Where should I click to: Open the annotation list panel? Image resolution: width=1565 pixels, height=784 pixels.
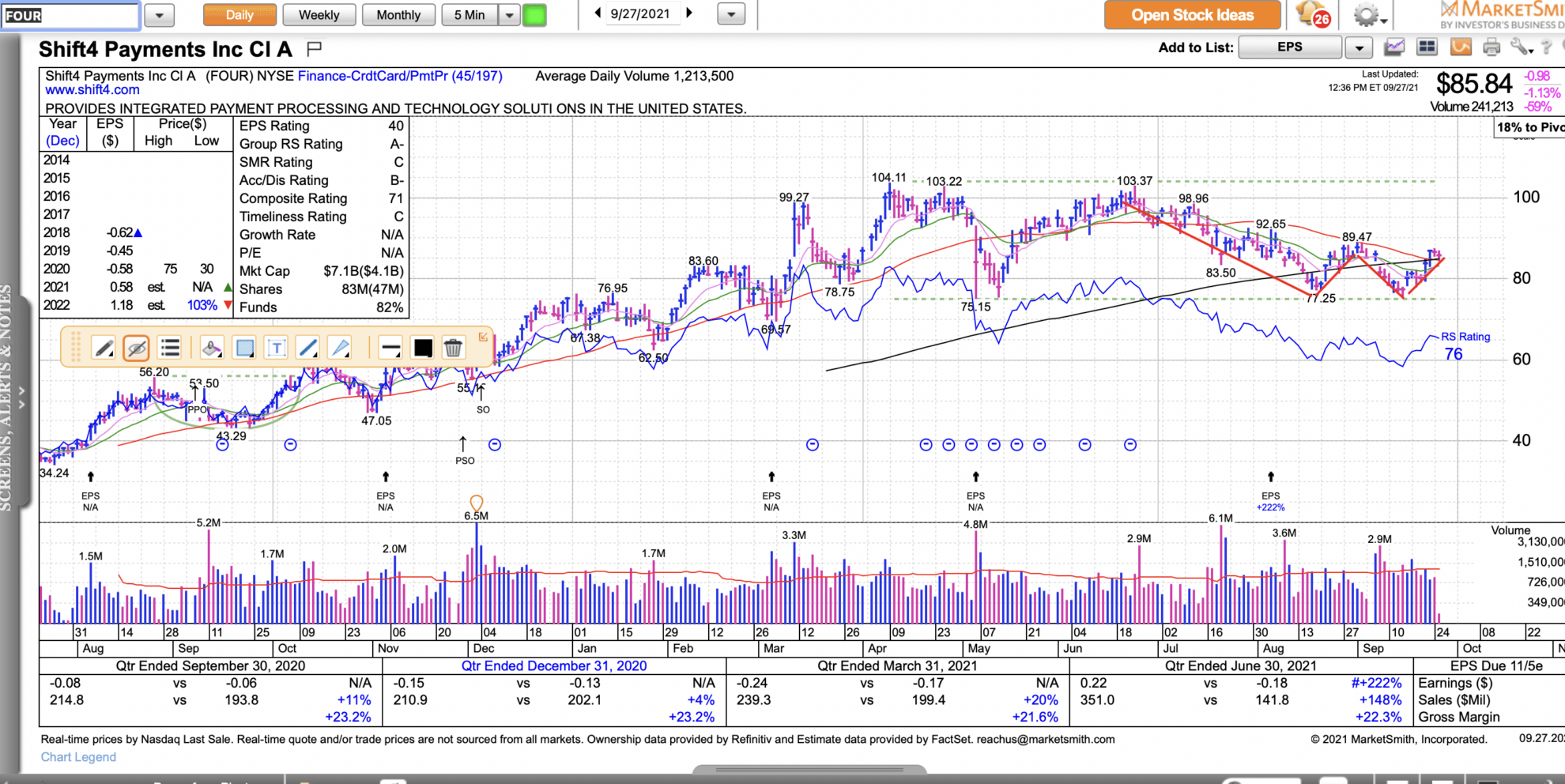click(169, 348)
